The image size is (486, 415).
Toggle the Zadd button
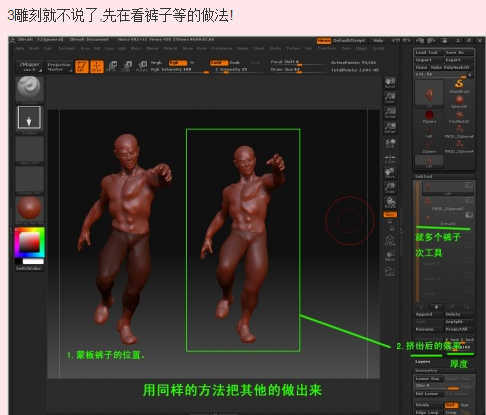[219, 63]
